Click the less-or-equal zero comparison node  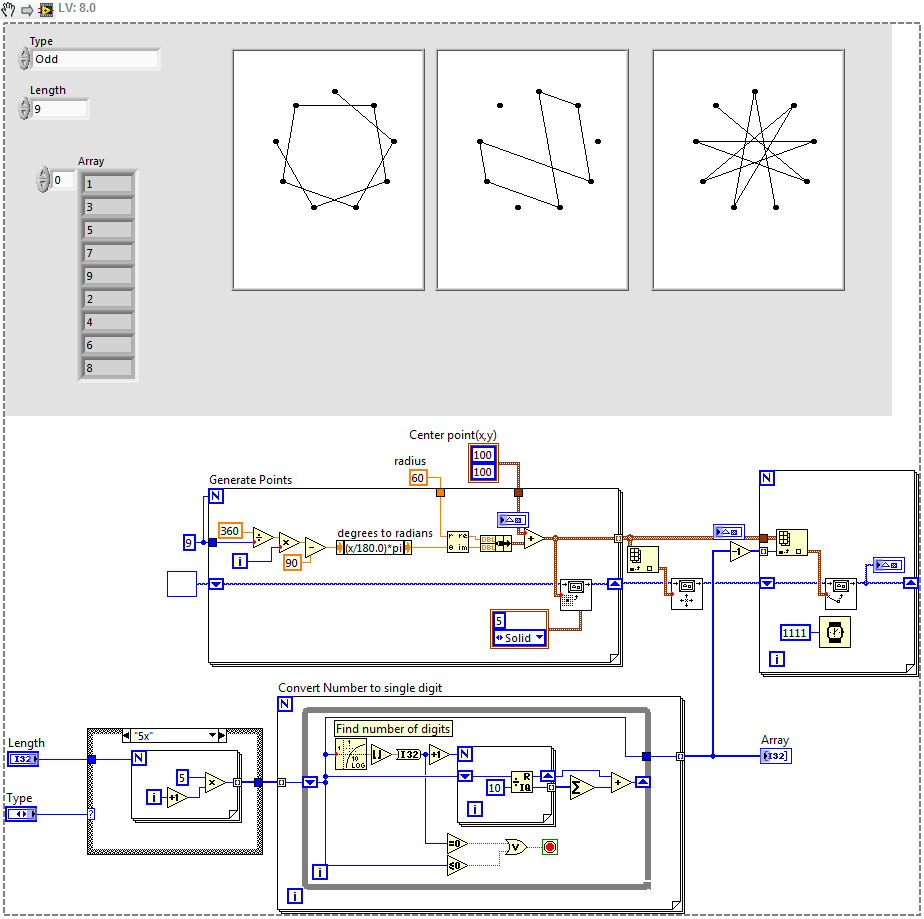tap(457, 865)
